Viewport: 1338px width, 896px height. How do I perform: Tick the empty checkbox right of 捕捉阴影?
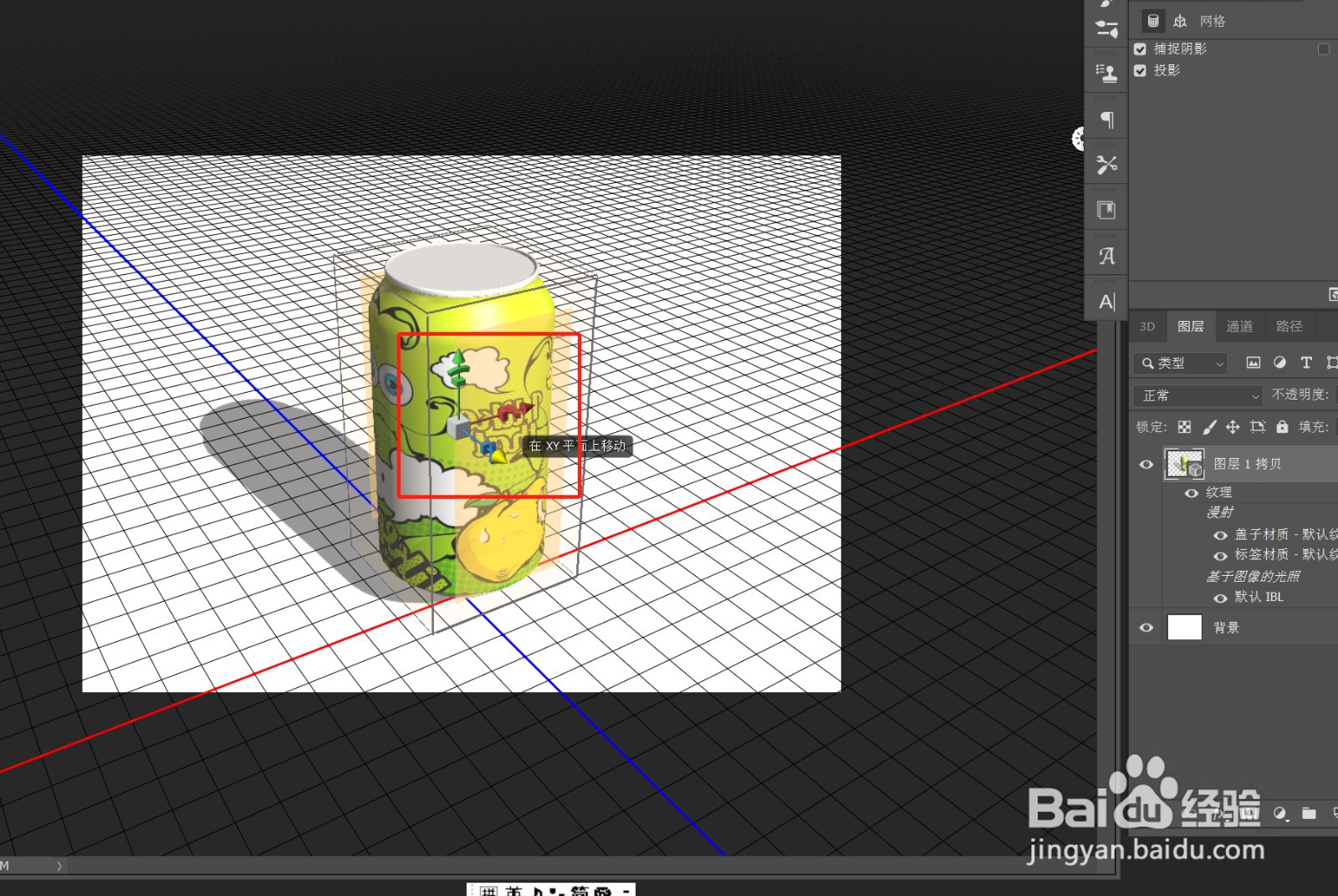coord(1324,49)
